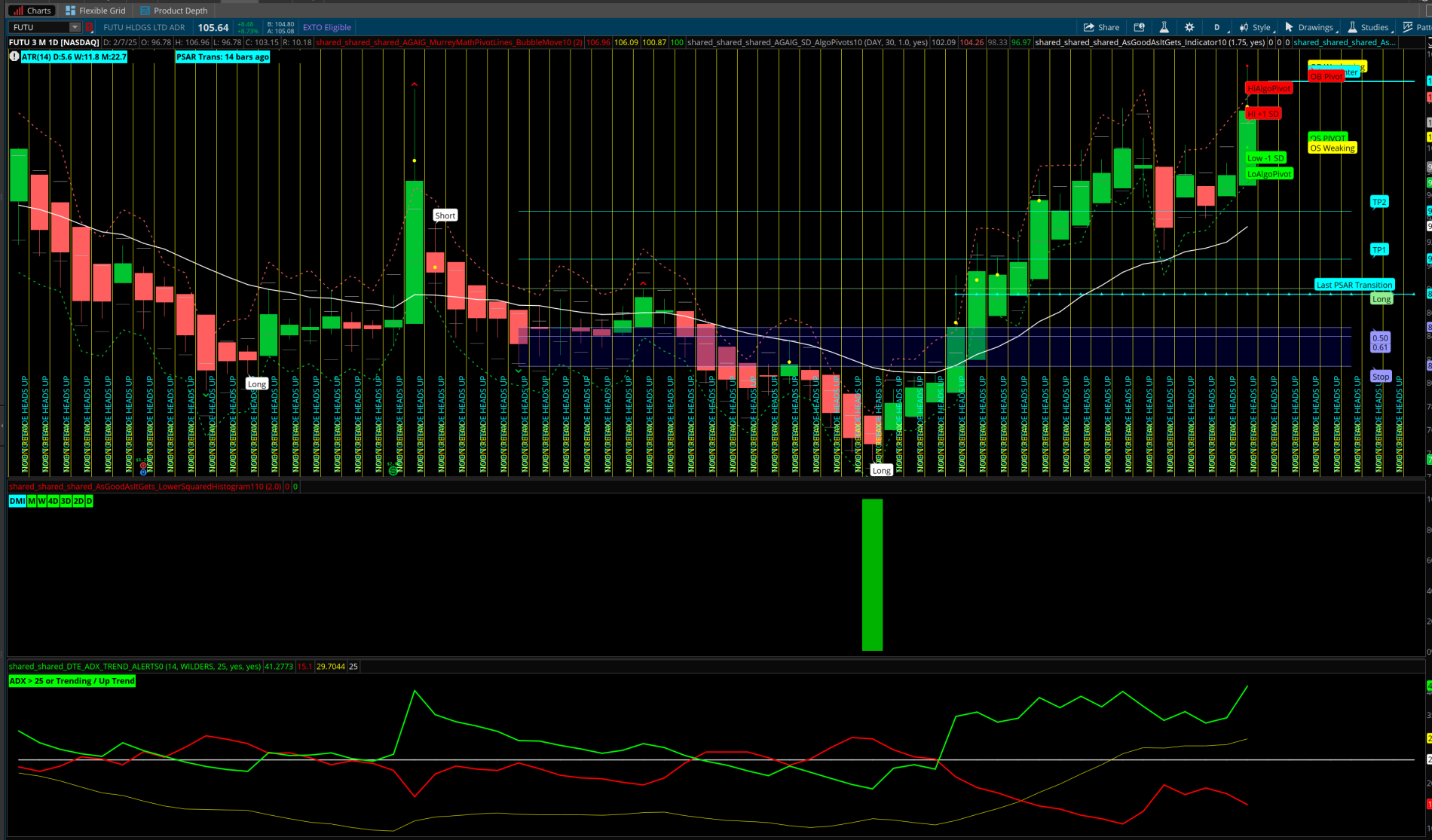Click the PSAR Trans 14 bars ago label
1432x840 pixels.
pos(222,57)
